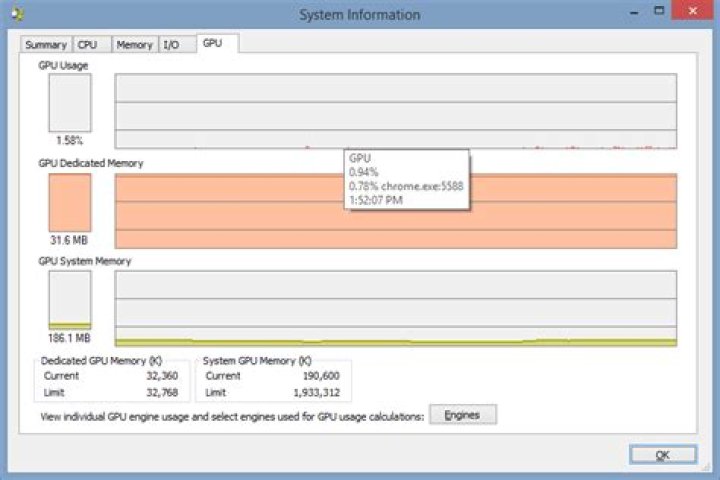The height and width of the screenshot is (480, 720).
Task: Click the system memory Limit value 1,933,312
Action: pos(317,393)
